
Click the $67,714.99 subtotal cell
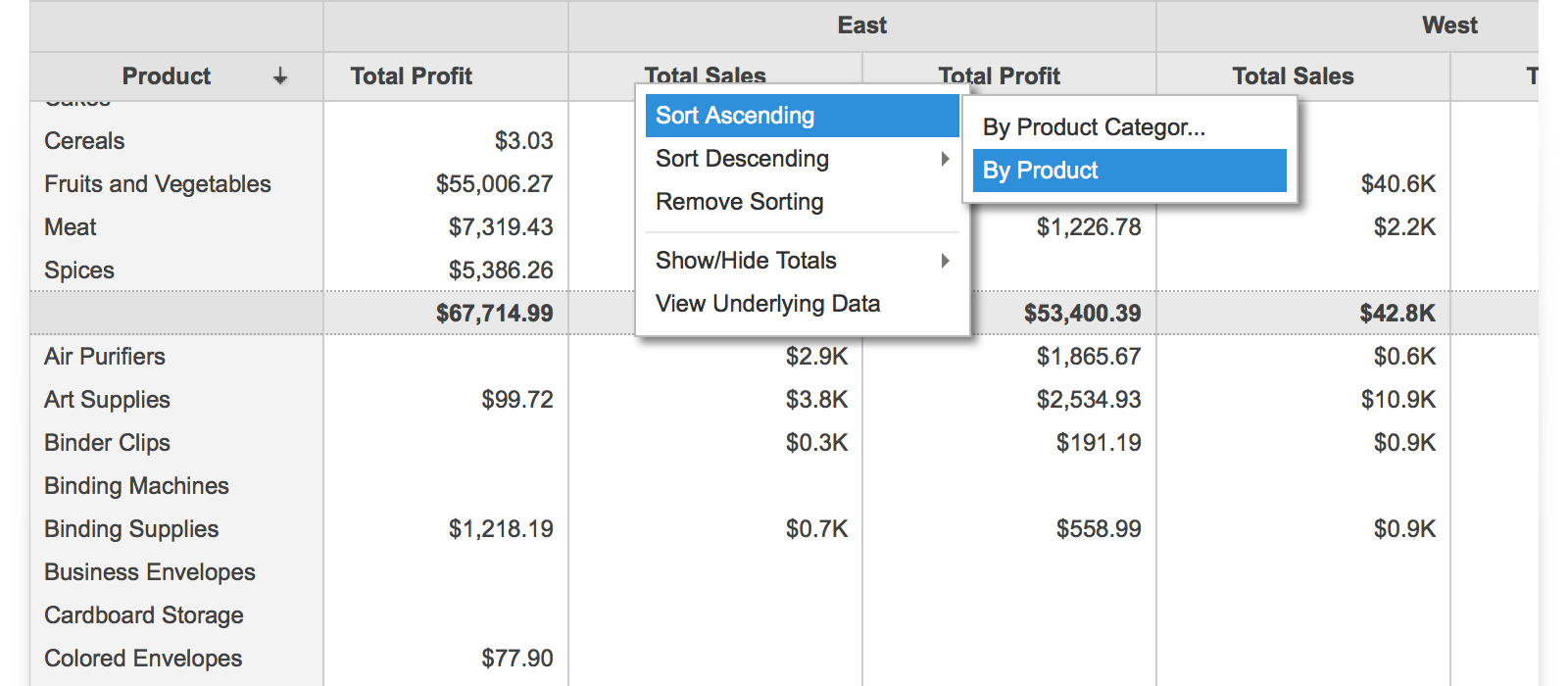click(x=494, y=314)
